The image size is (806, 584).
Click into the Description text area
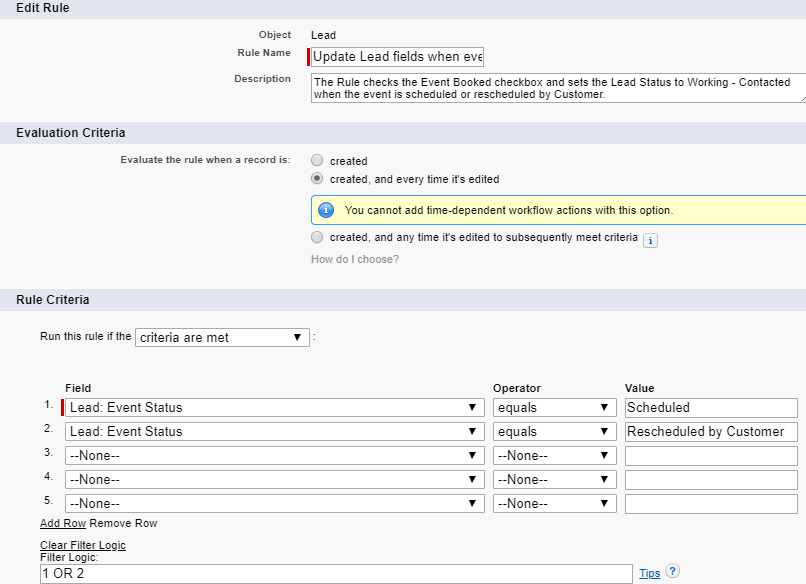[557, 88]
